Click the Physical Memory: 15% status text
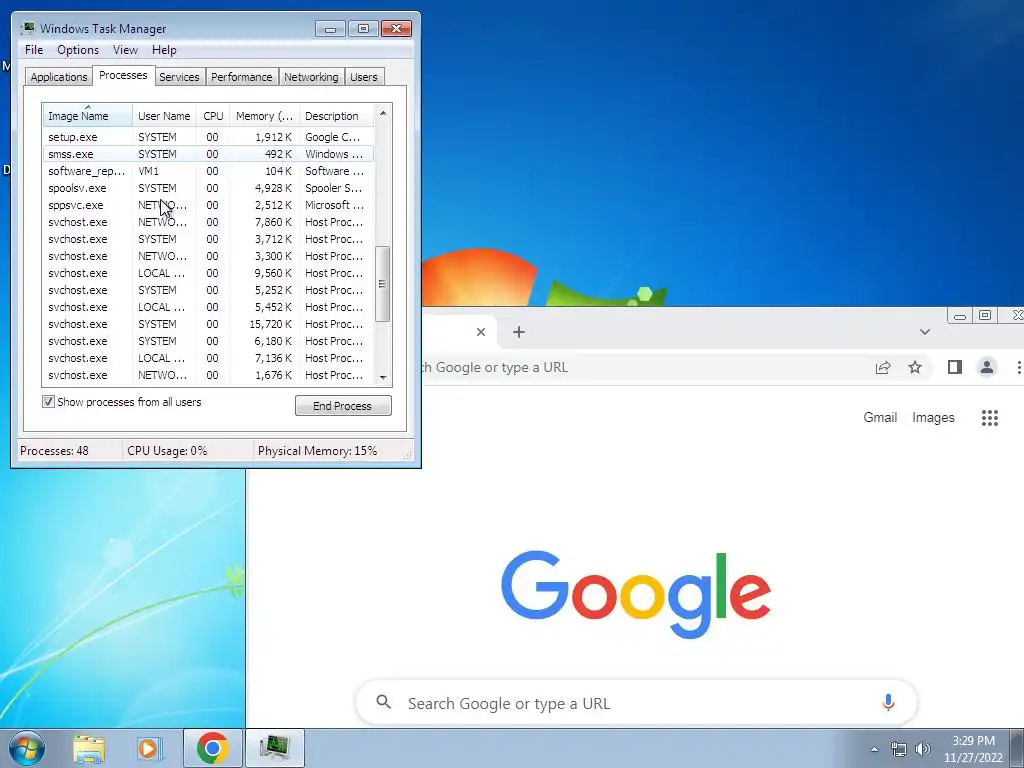This screenshot has height=768, width=1024. pos(317,451)
